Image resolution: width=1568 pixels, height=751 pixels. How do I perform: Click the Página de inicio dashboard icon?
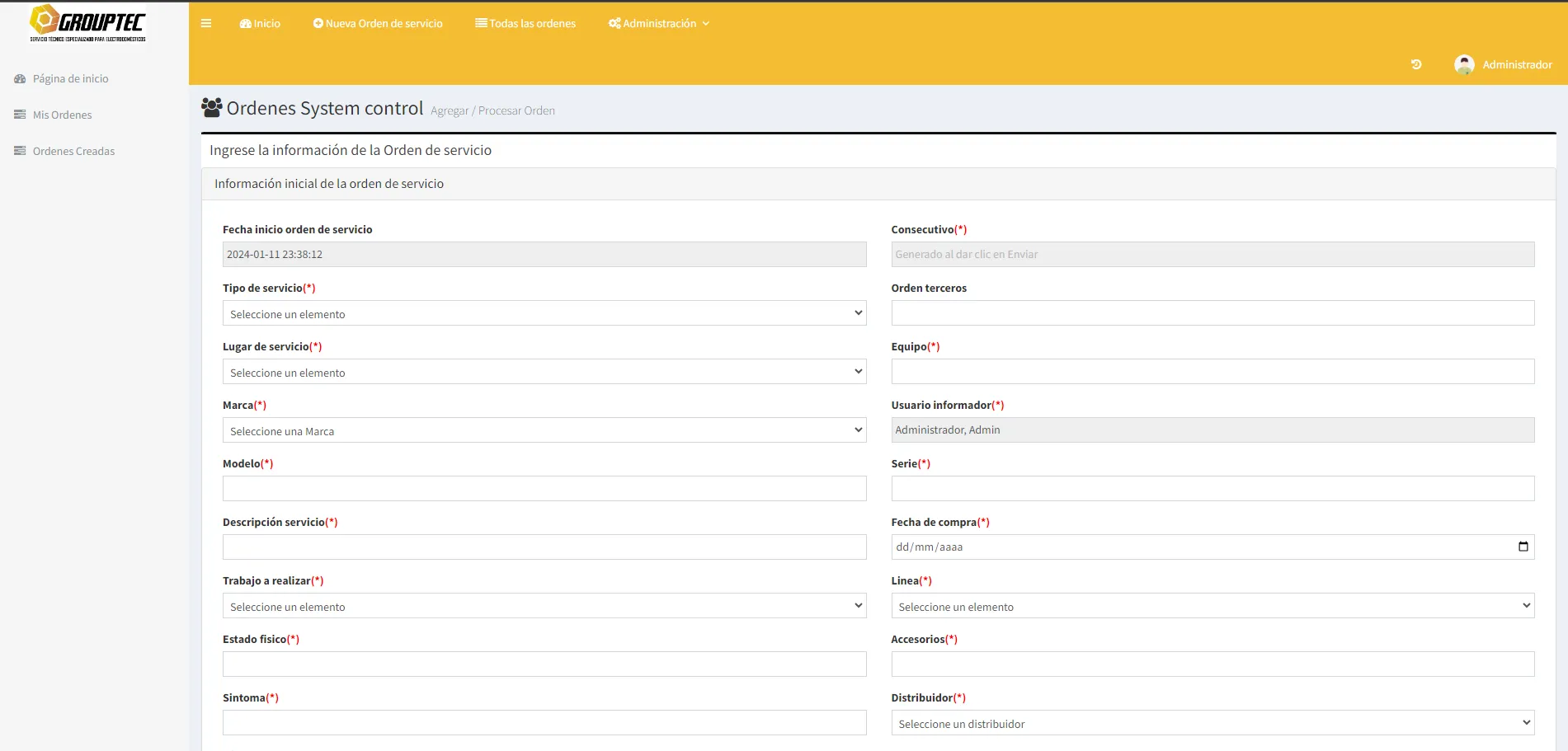pyautogui.click(x=20, y=79)
